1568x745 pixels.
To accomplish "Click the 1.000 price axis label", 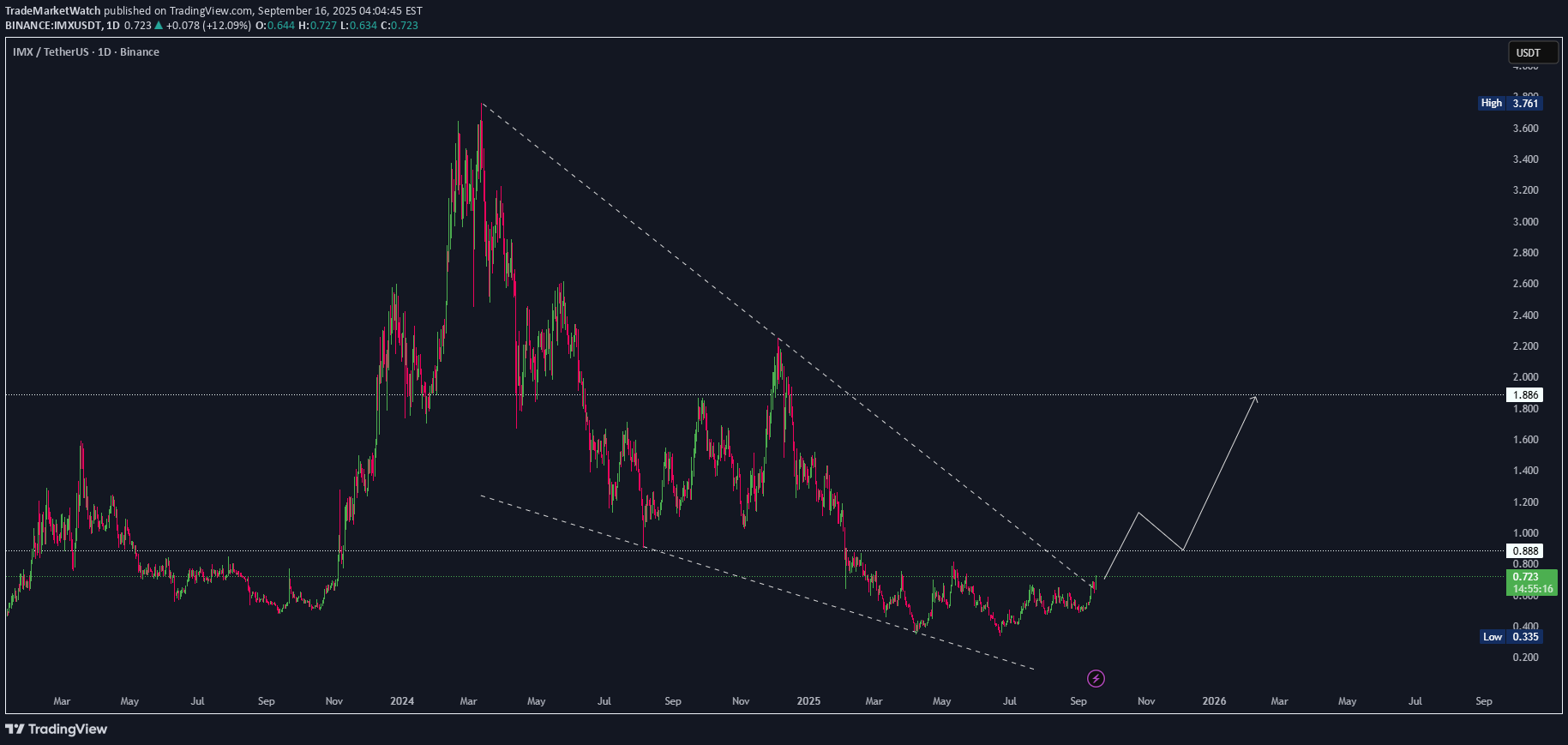I will (x=1525, y=533).
